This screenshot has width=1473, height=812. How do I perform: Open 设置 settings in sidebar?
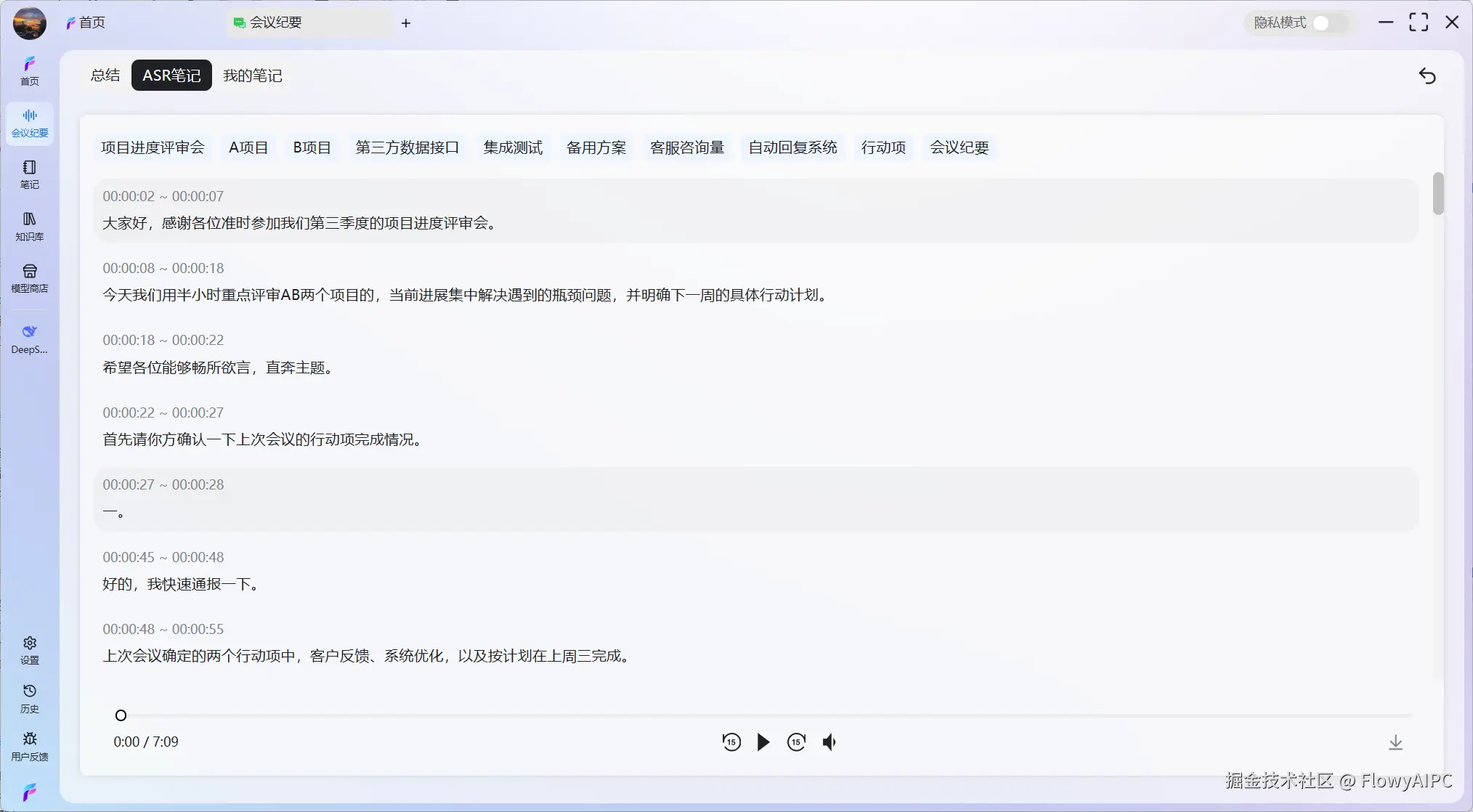29,649
